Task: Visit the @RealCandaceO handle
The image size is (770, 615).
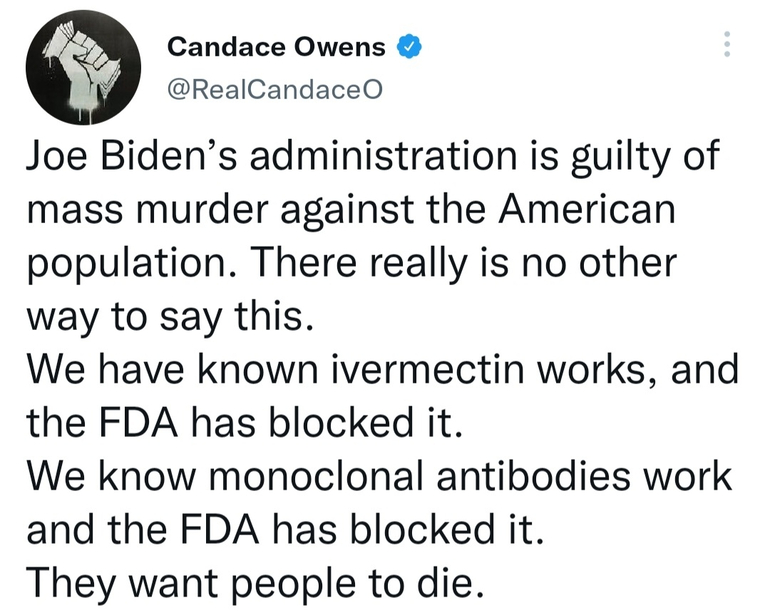Action: (275, 88)
